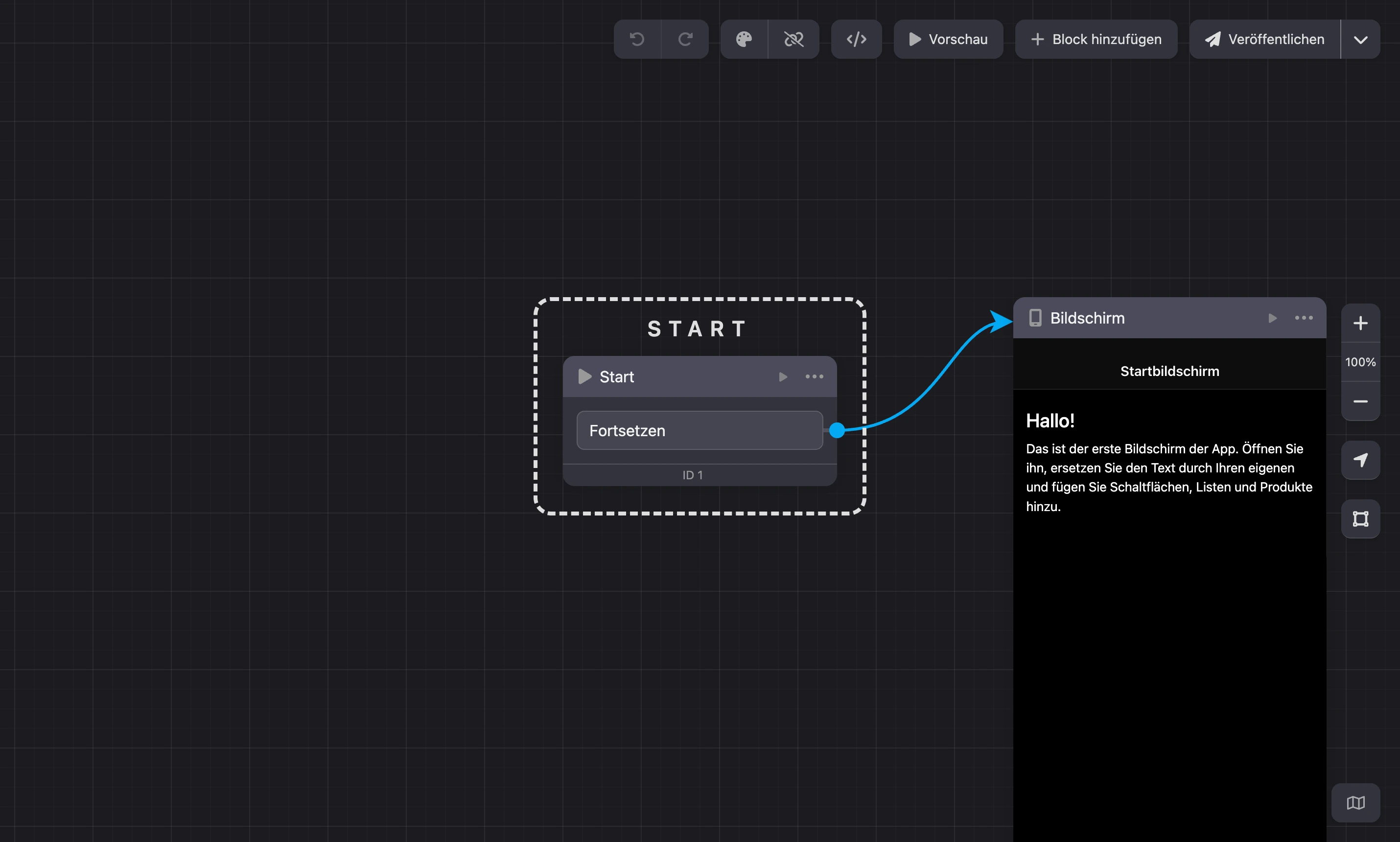Run the Bildschirm block play icon
Screen dimensions: 1400x842
click(1272, 318)
